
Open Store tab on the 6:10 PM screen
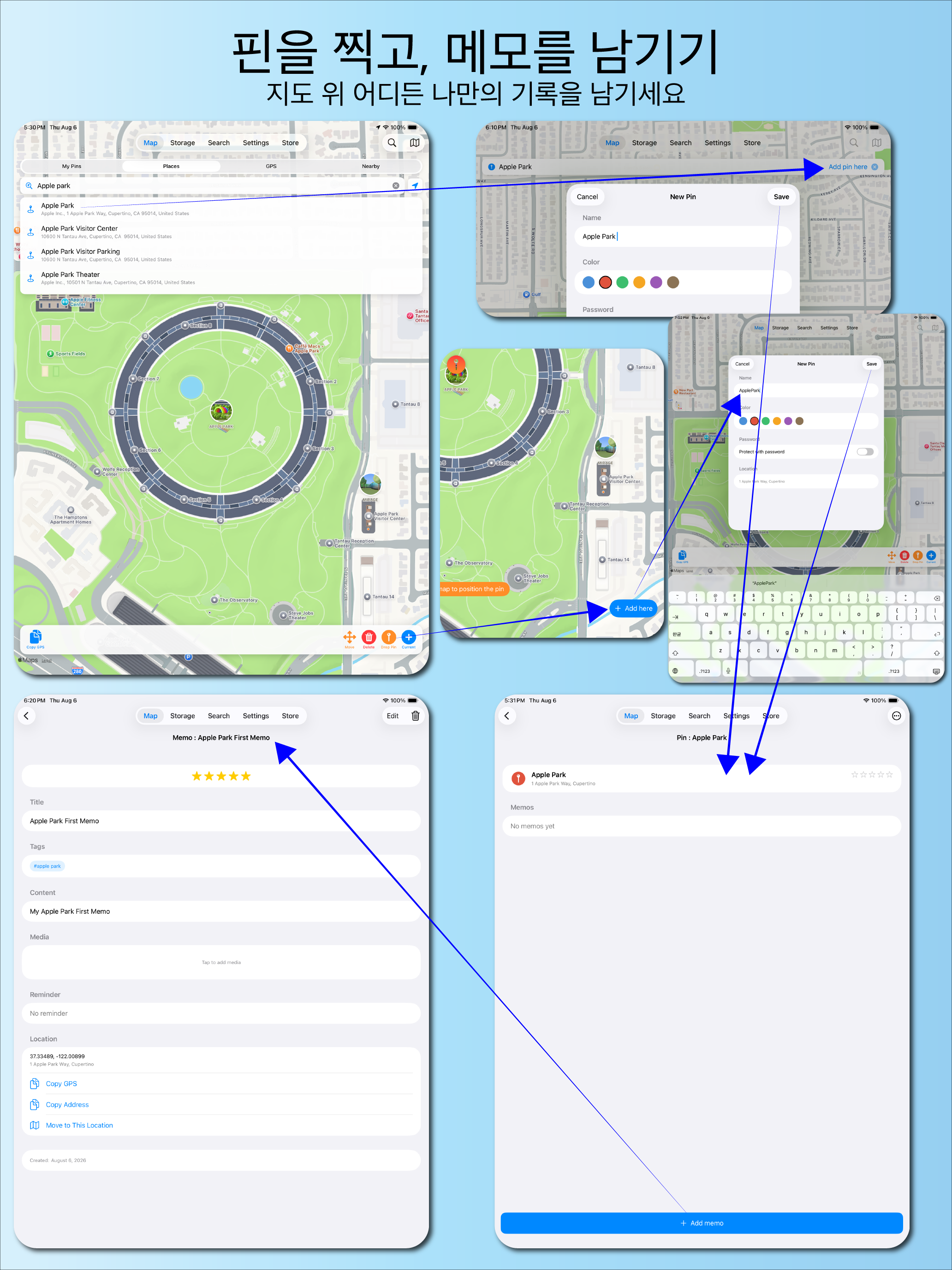click(752, 143)
